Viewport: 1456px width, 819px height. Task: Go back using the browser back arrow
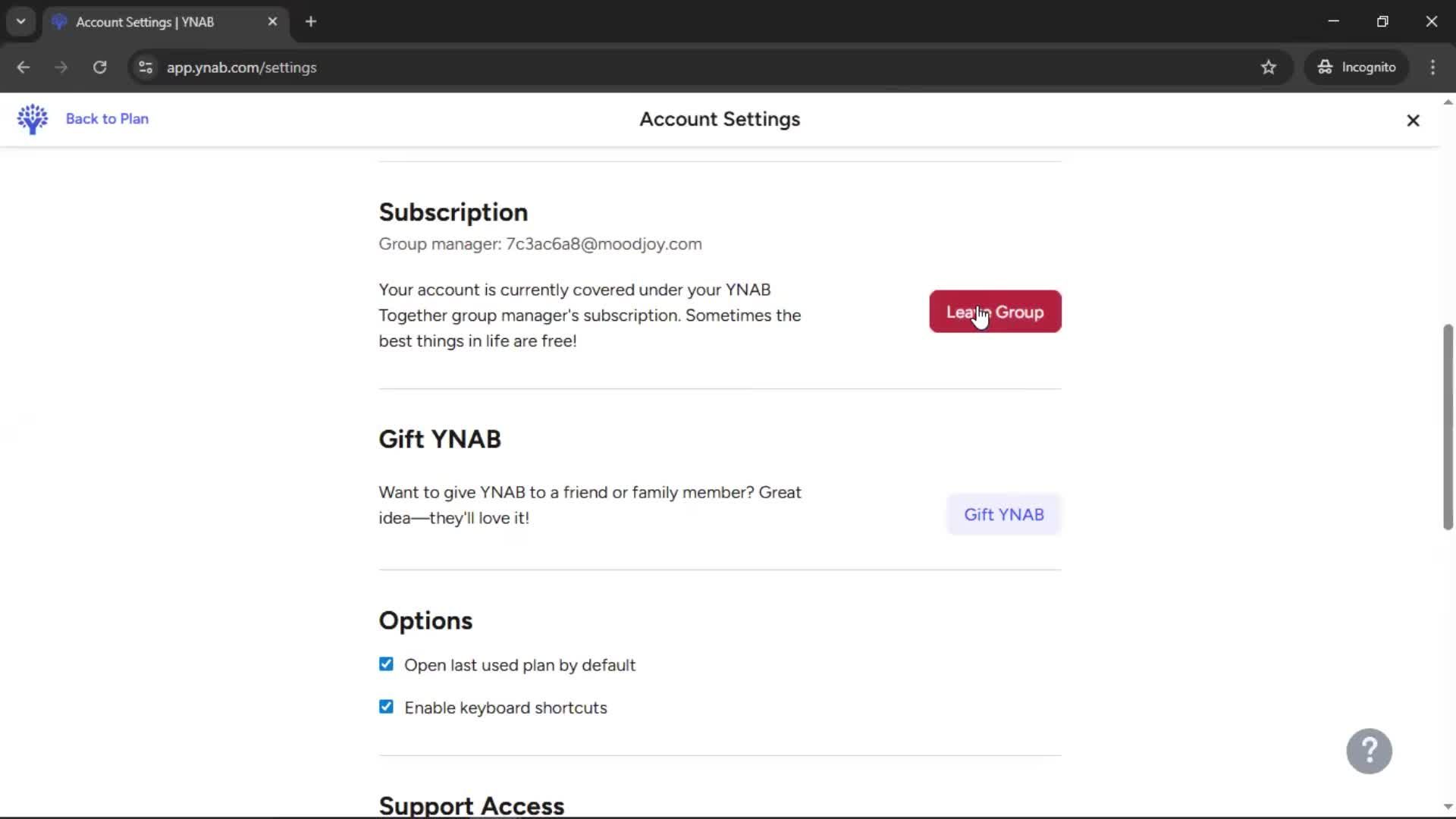coord(24,67)
